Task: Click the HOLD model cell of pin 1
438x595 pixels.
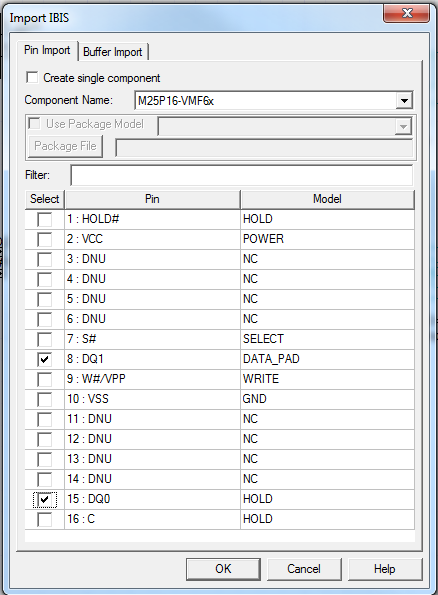Action: [x=327, y=219]
